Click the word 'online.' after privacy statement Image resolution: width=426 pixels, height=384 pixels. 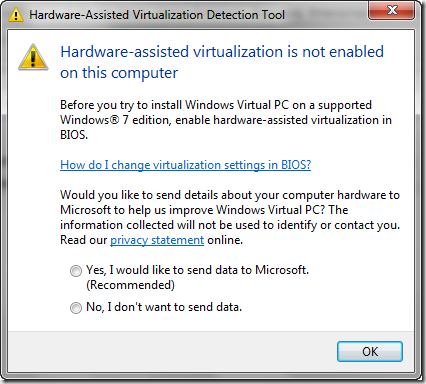pos(225,240)
